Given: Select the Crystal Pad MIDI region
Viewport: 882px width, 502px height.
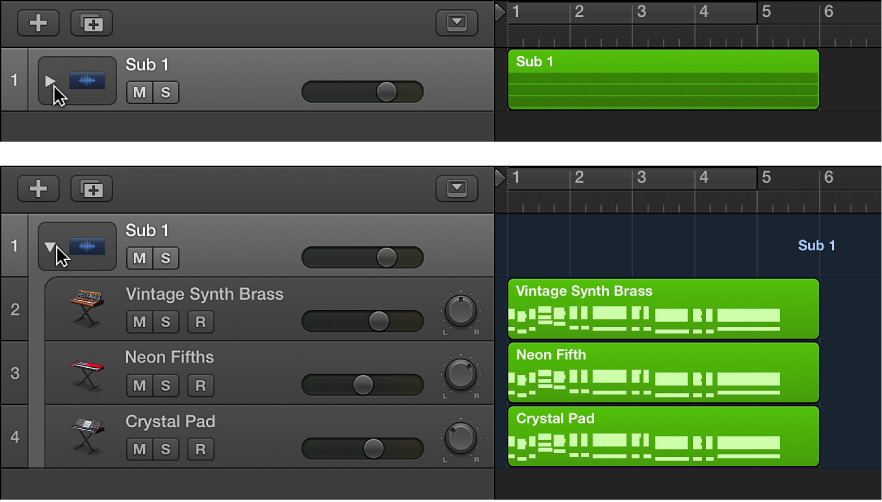Looking at the screenshot, I should [663, 436].
